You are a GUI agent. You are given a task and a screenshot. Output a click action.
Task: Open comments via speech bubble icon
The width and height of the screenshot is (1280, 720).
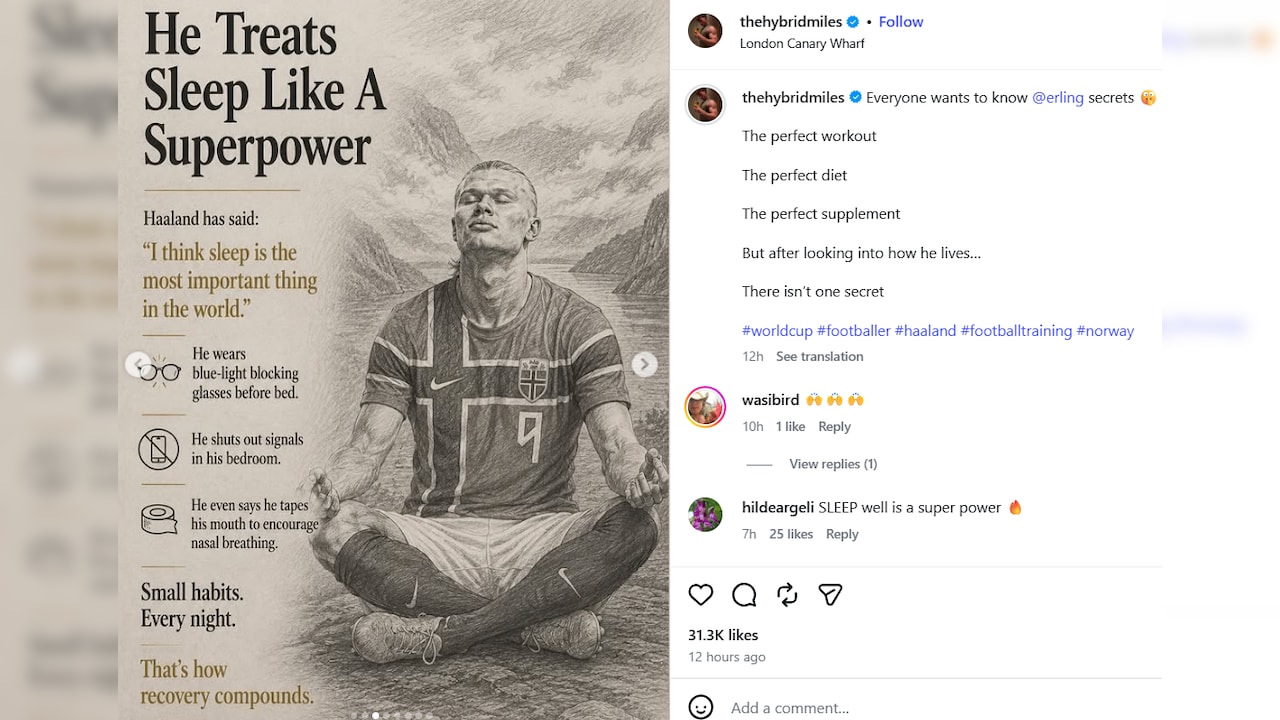(744, 595)
